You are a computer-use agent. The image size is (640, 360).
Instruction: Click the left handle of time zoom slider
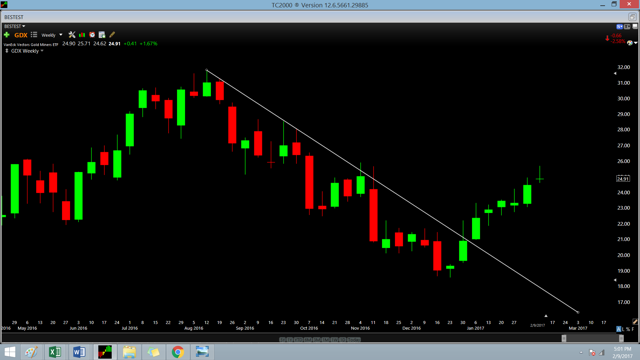[564, 338]
